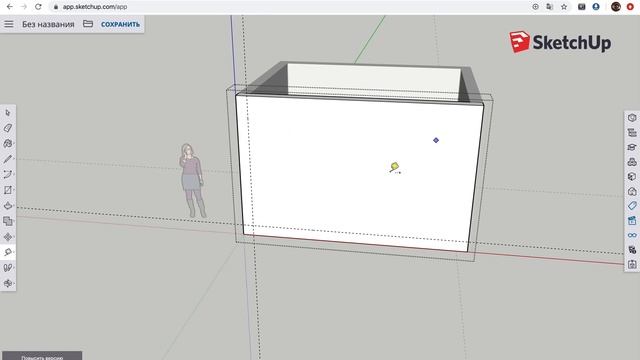Click the blue guide point on wall

(x=436, y=140)
